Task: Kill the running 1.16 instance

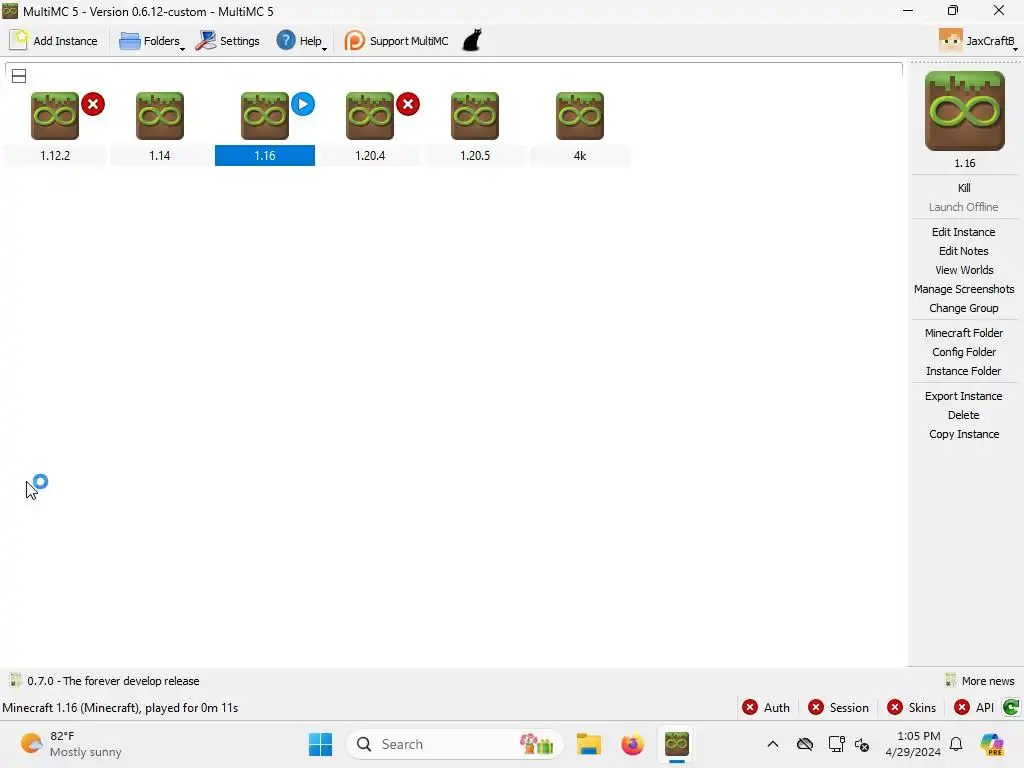Action: [x=964, y=188]
